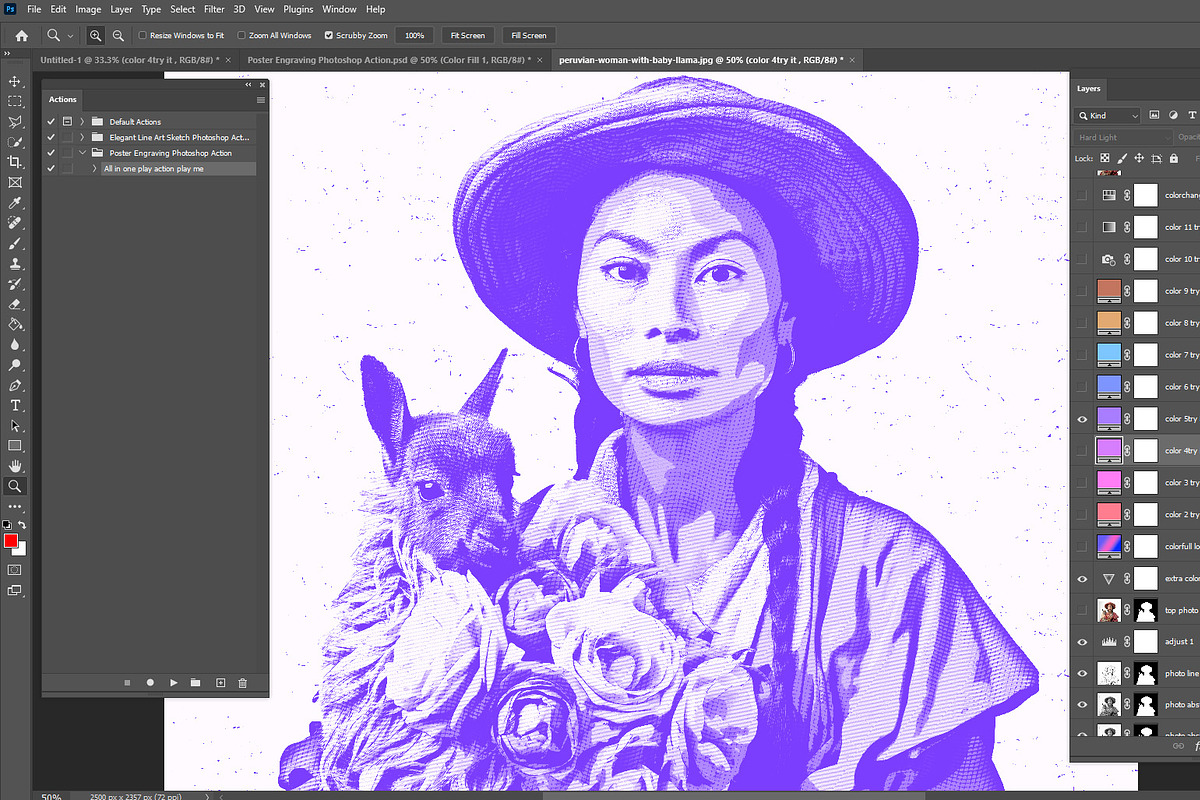Expand 'All in one play action' steps
The width and height of the screenshot is (1200, 800).
coord(94,169)
